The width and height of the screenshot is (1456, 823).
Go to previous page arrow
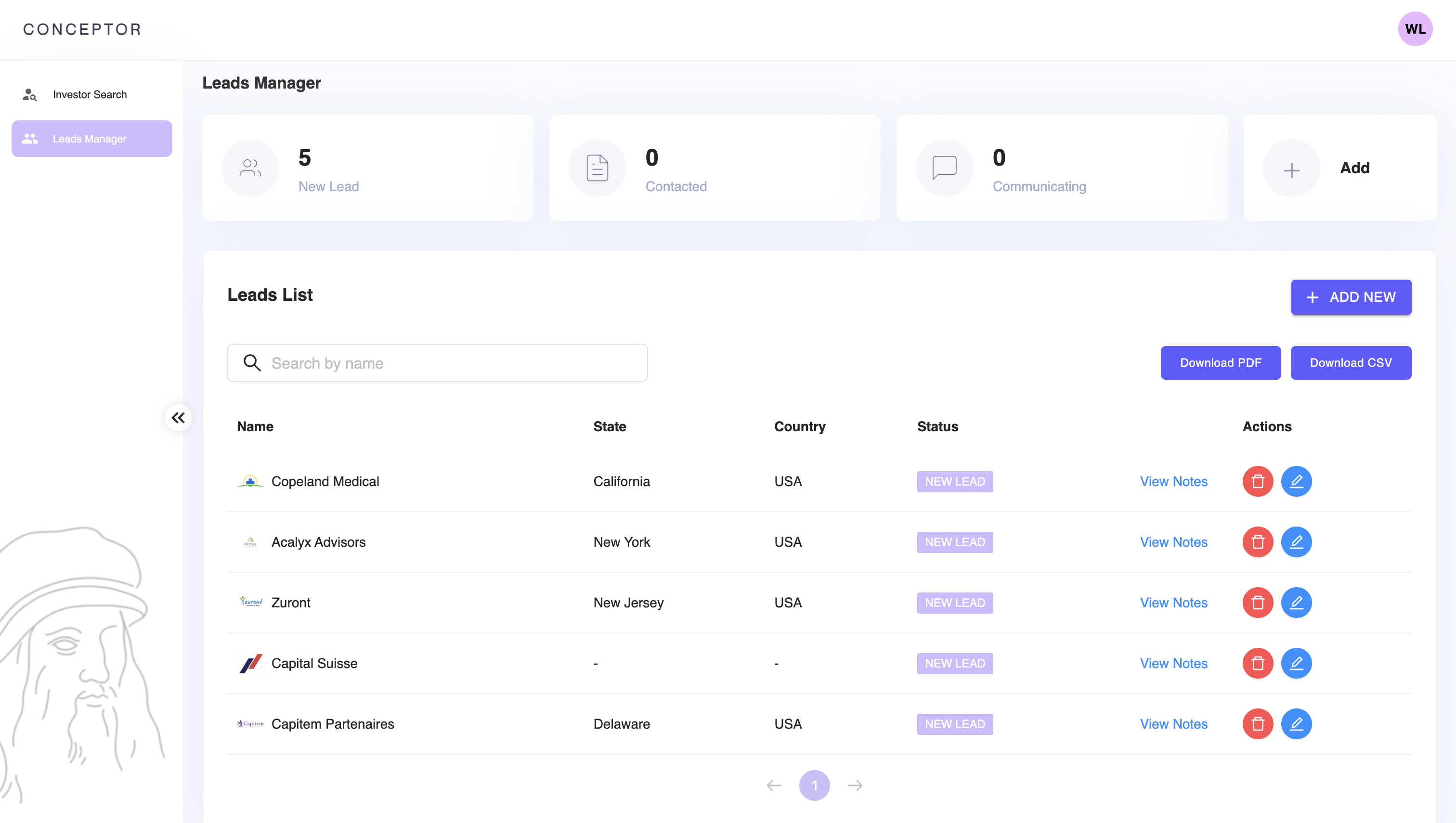pos(774,785)
